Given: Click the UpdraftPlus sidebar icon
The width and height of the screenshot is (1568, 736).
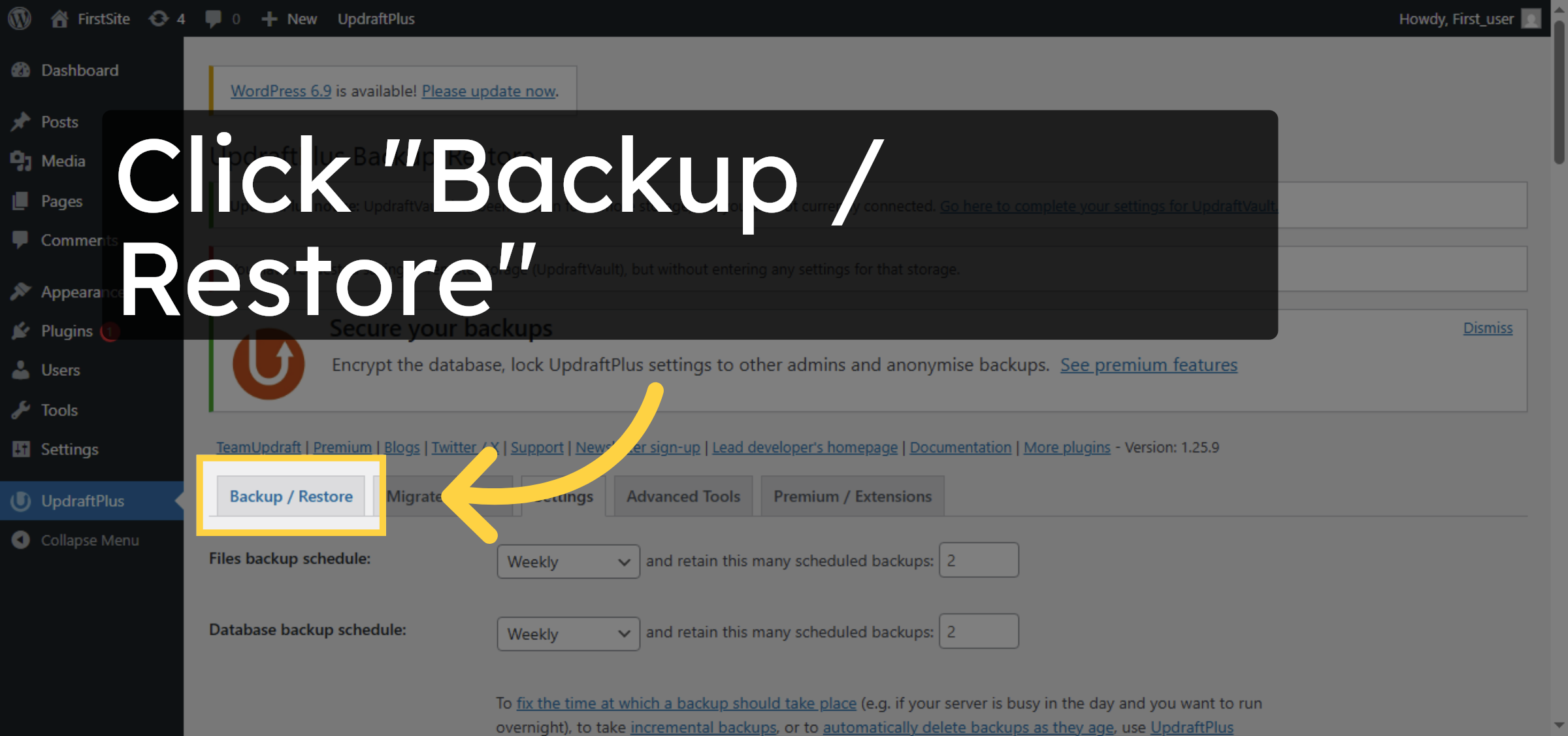Looking at the screenshot, I should [20, 501].
